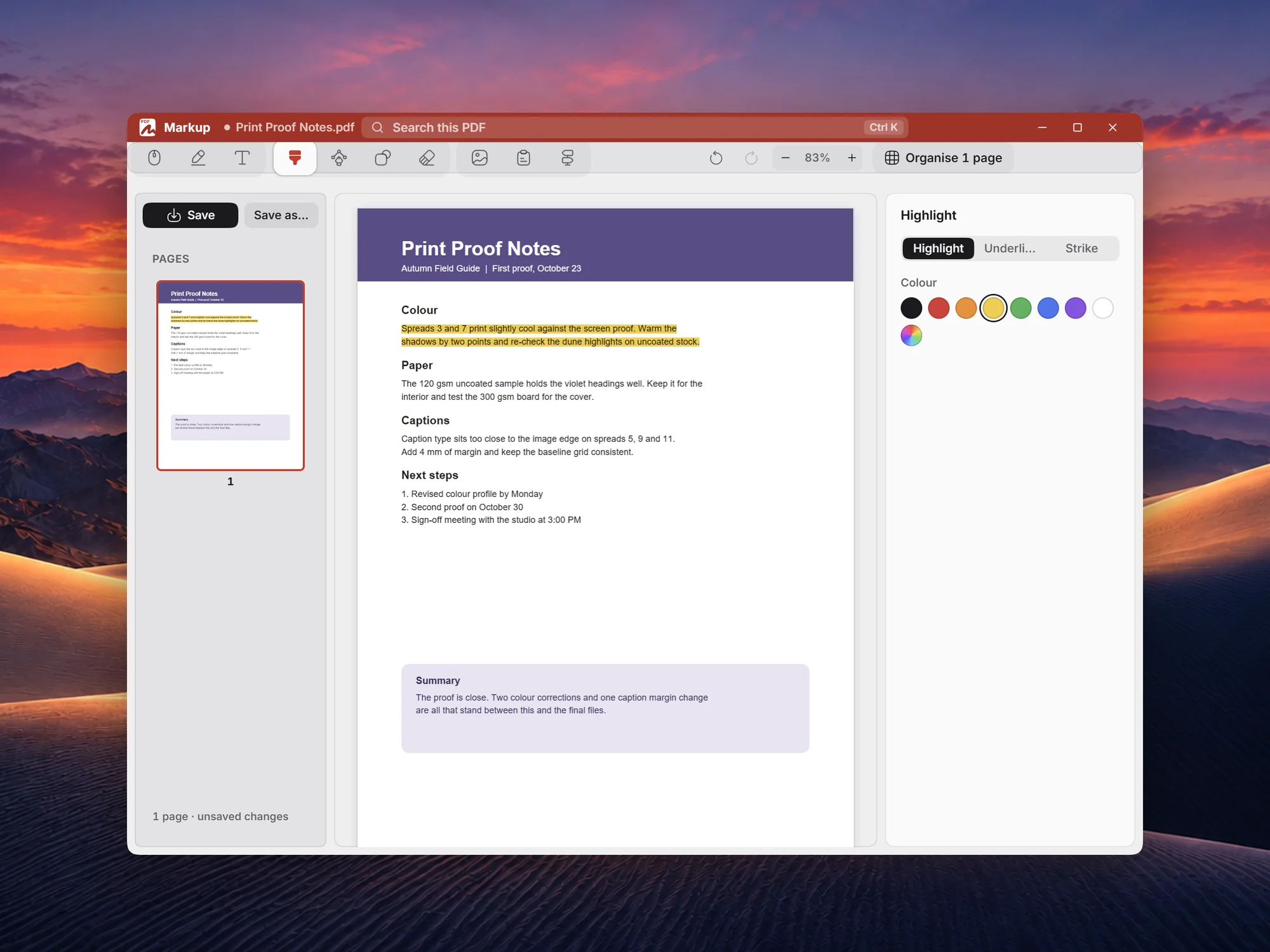Click the 'Print Proof Notes' document title
This screenshot has width=1270, height=952.
click(481, 249)
